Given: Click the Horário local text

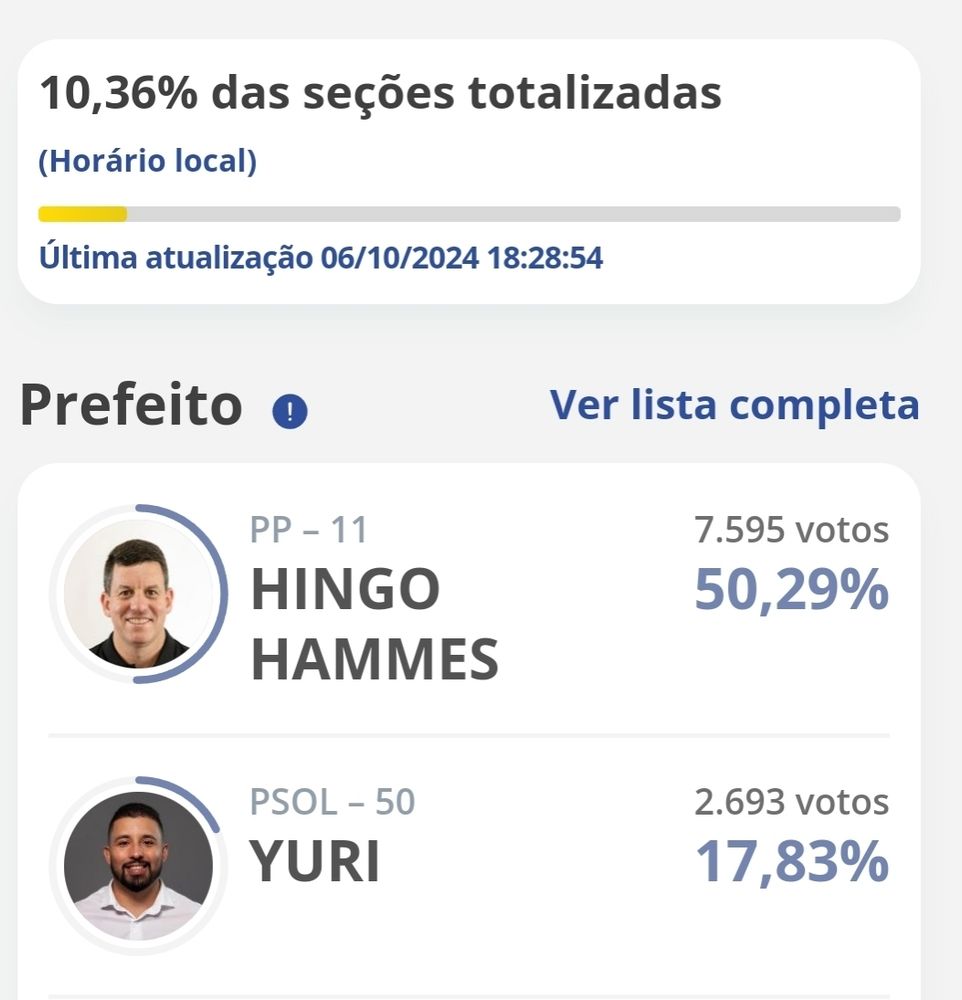Looking at the screenshot, I should point(147,161).
